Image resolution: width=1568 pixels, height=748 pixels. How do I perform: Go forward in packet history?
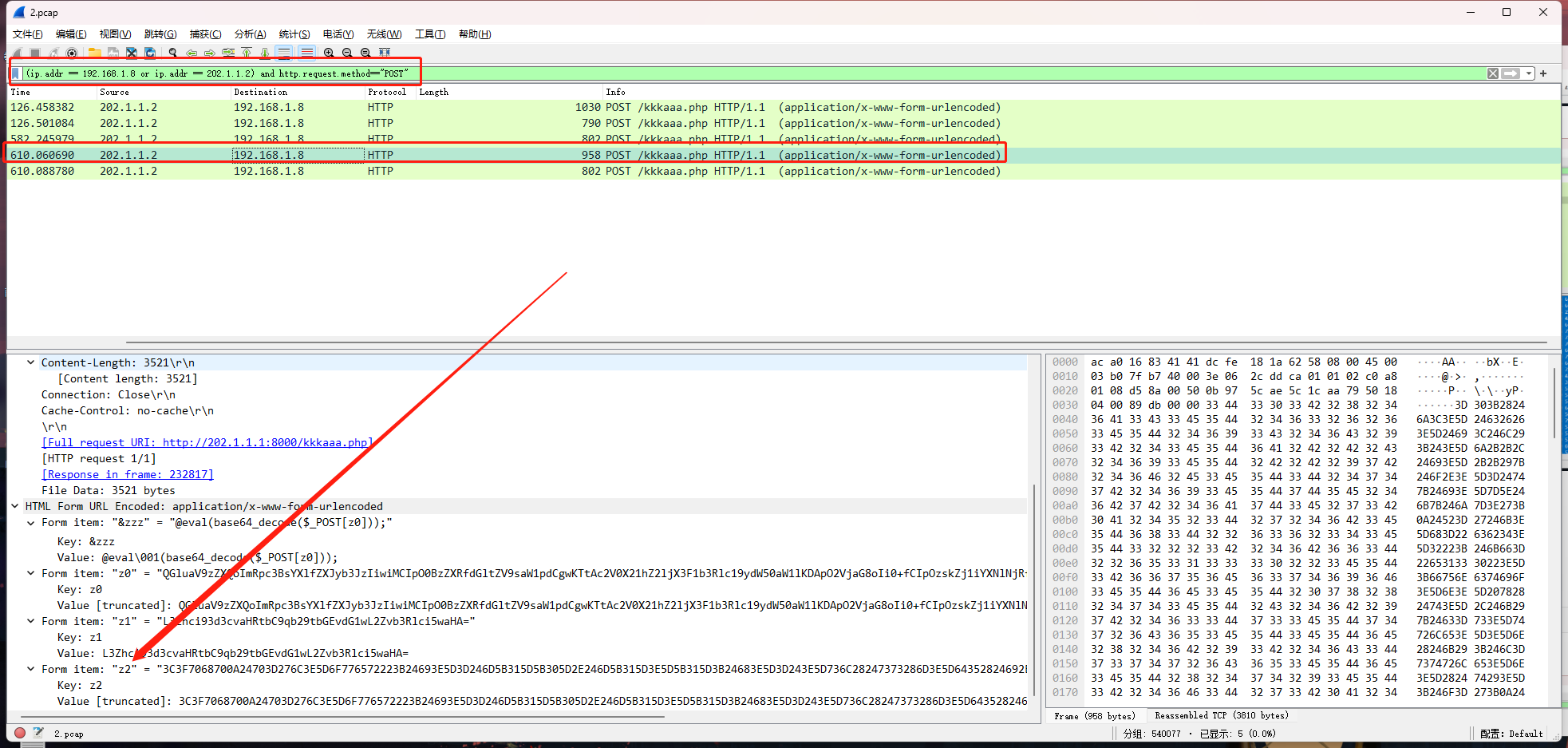210,53
